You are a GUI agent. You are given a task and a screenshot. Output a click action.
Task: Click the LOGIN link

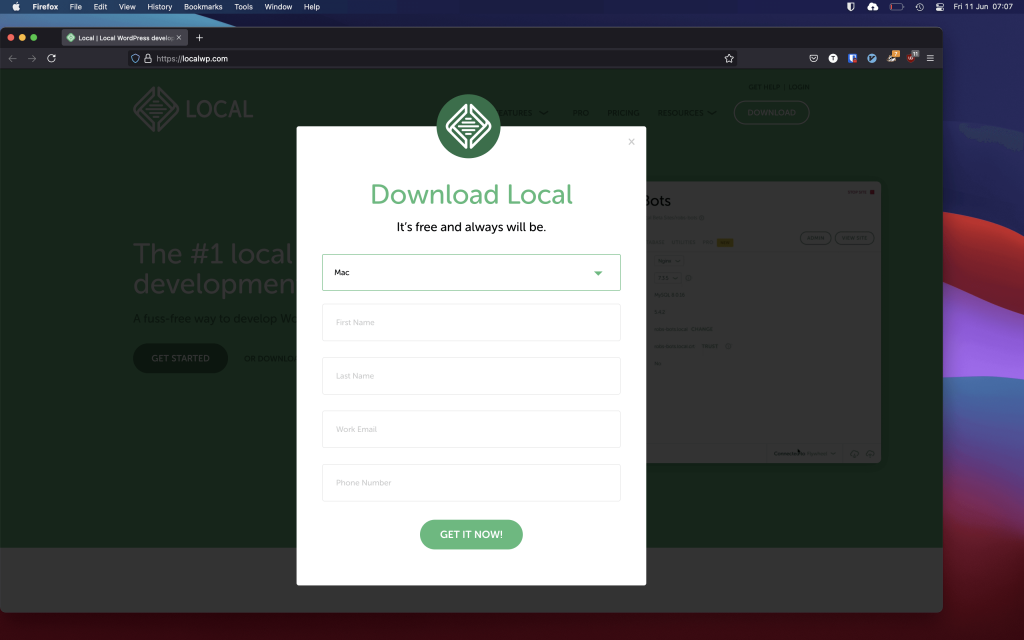pos(798,87)
